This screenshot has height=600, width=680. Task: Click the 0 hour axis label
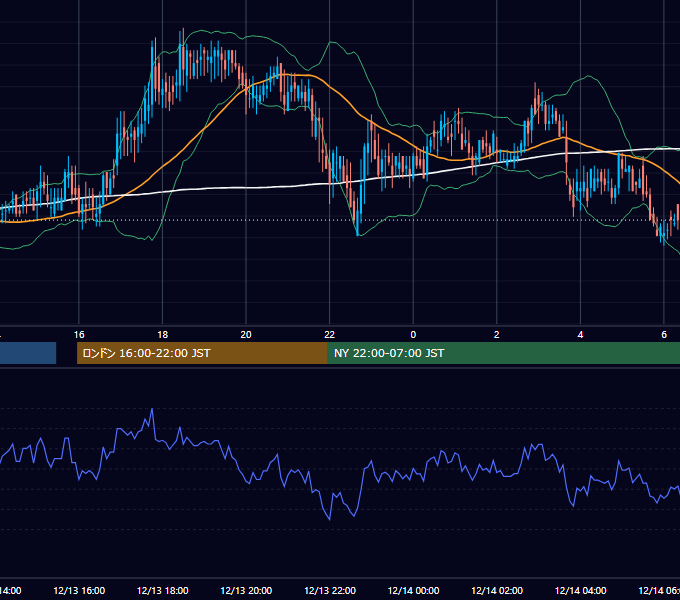tap(413, 335)
